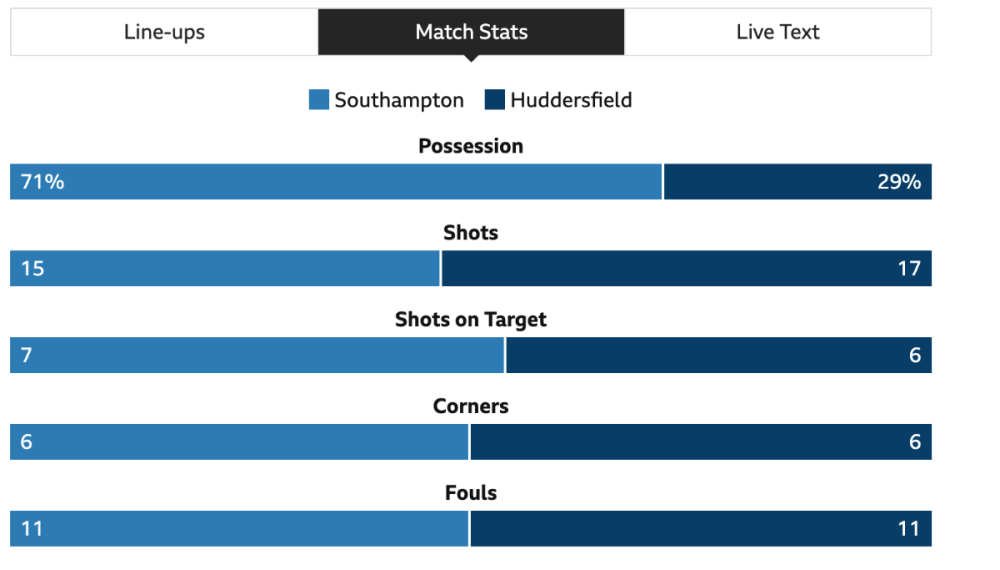Click Southampton's corners bar
Screen dimensions: 1000x570
[239, 442]
